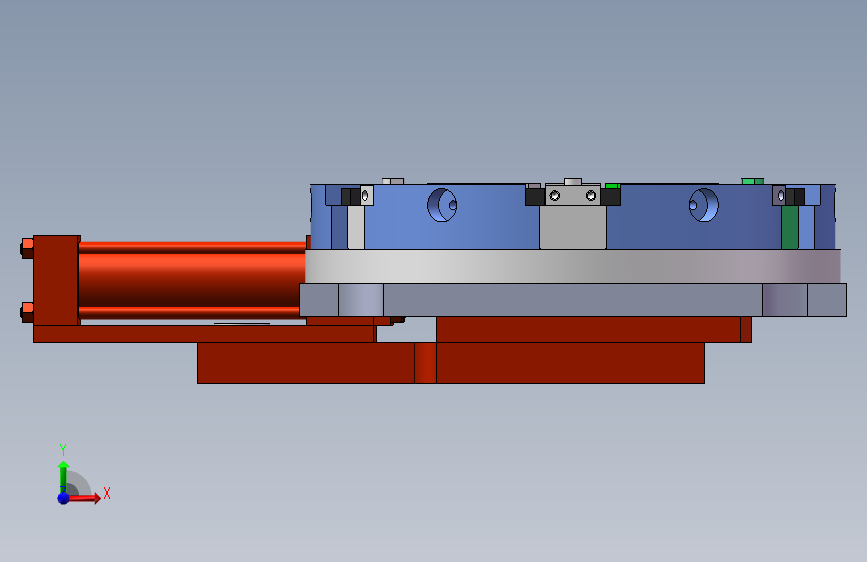
Task: Select the dark green jaw on right side
Action: pyautogui.click(x=790, y=227)
